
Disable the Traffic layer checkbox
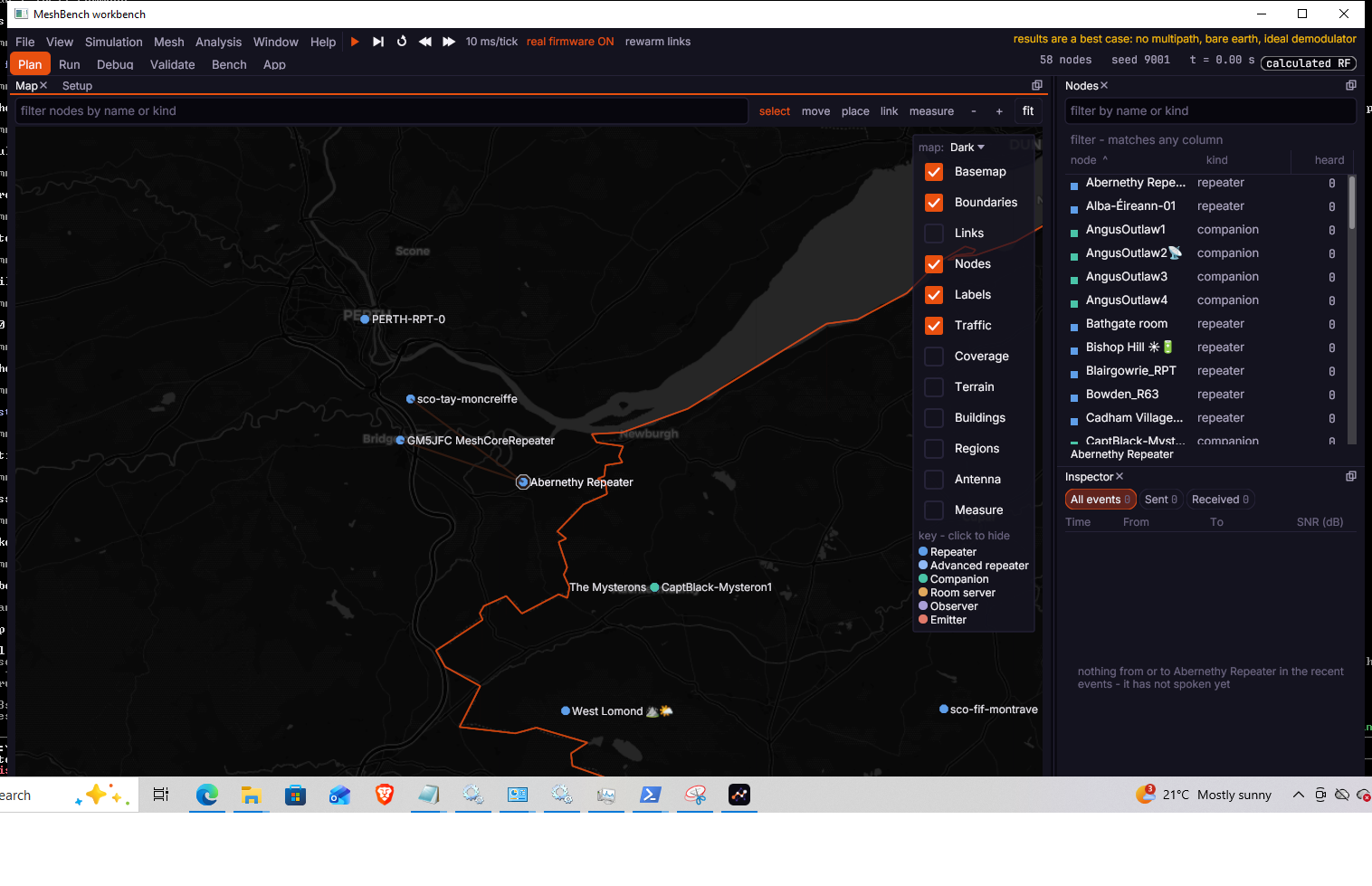[934, 326]
